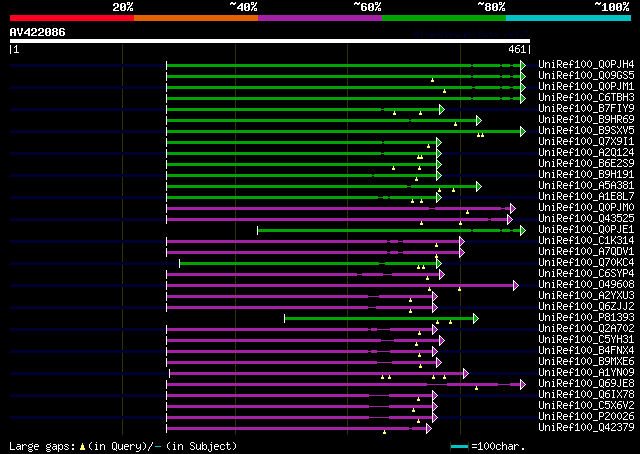Select the UniRef100_Q43525 label

click(586, 219)
